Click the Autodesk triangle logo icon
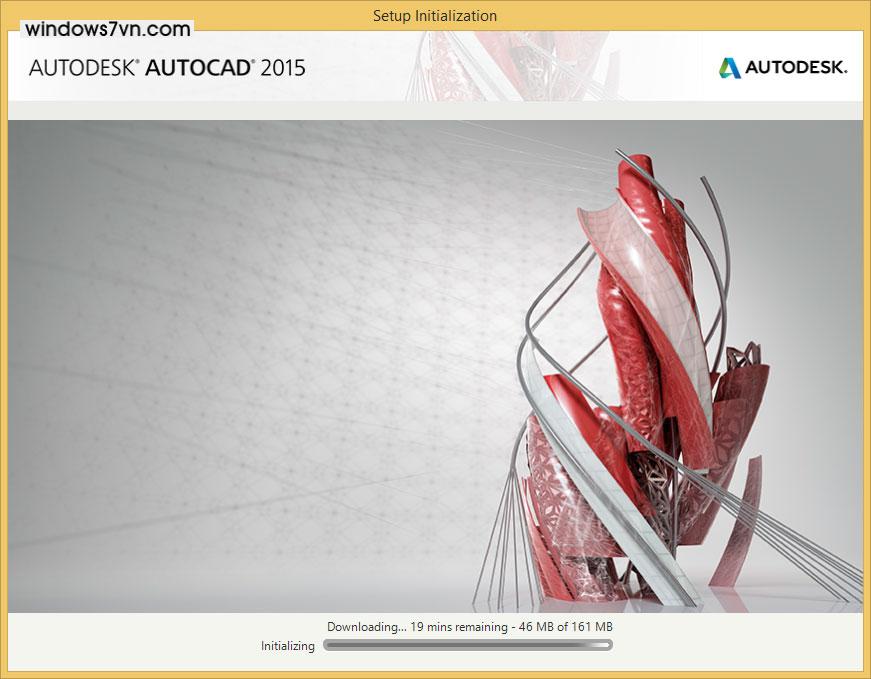 pos(728,68)
